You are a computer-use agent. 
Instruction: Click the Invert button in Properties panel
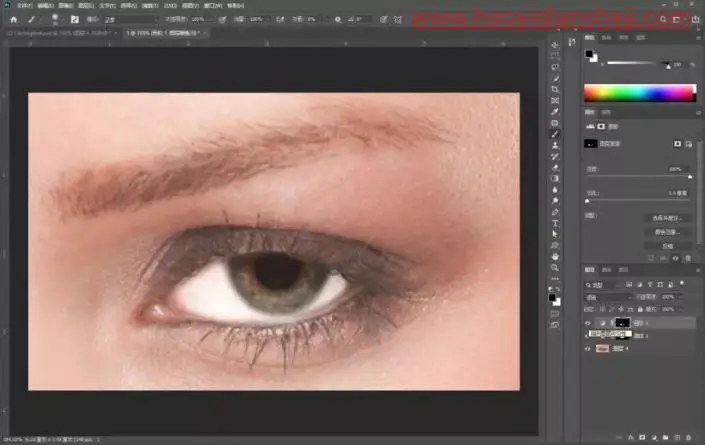click(667, 246)
